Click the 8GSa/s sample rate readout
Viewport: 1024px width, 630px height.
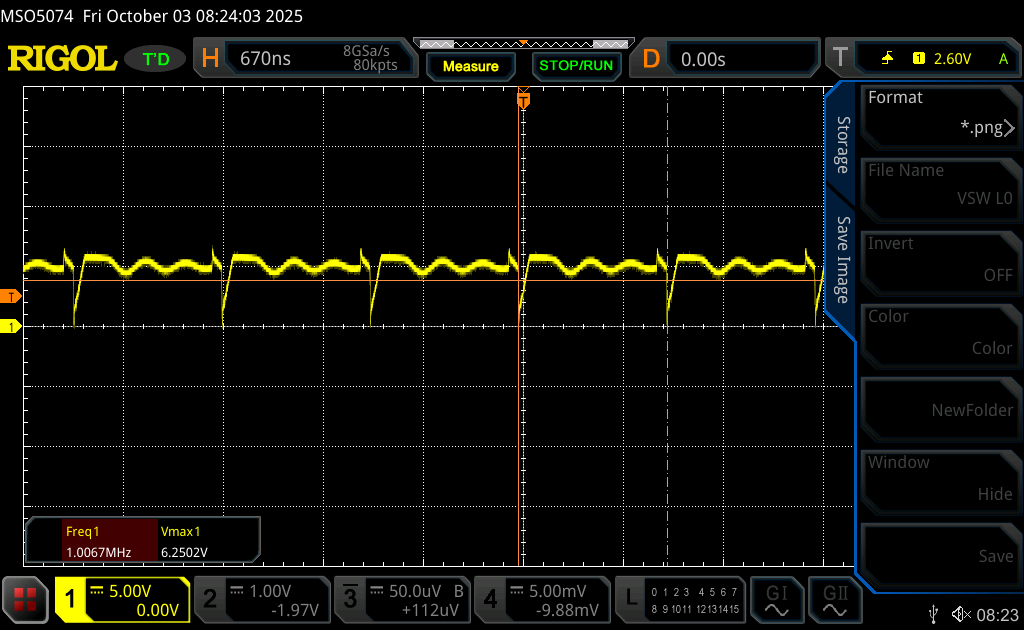[366, 51]
